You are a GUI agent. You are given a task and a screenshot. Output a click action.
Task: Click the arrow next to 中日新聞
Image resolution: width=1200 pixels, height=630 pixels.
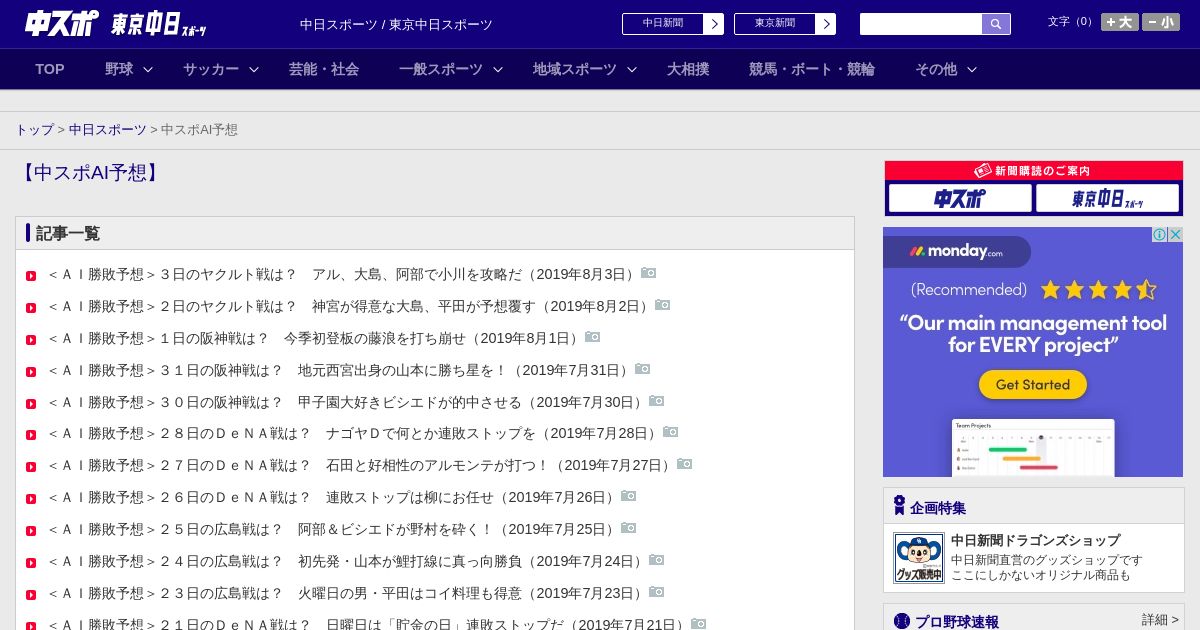pyautogui.click(x=714, y=24)
